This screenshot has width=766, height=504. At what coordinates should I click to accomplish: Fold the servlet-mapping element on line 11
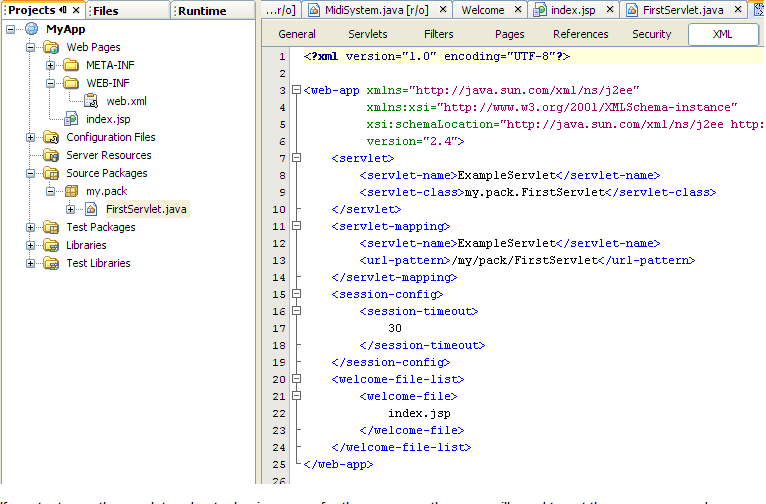tap(296, 226)
